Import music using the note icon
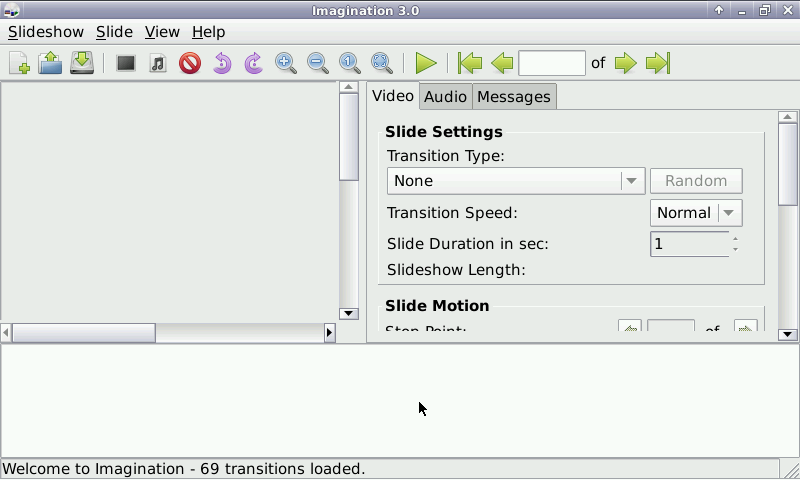800x480 pixels. pos(158,63)
